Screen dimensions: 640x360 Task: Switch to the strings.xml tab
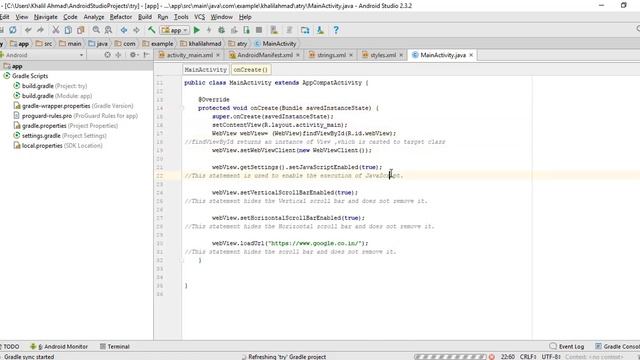(331, 55)
